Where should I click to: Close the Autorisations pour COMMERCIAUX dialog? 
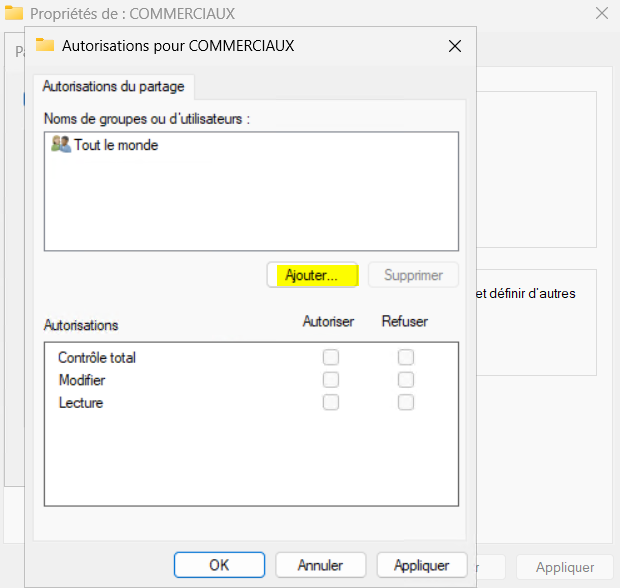[x=455, y=46]
